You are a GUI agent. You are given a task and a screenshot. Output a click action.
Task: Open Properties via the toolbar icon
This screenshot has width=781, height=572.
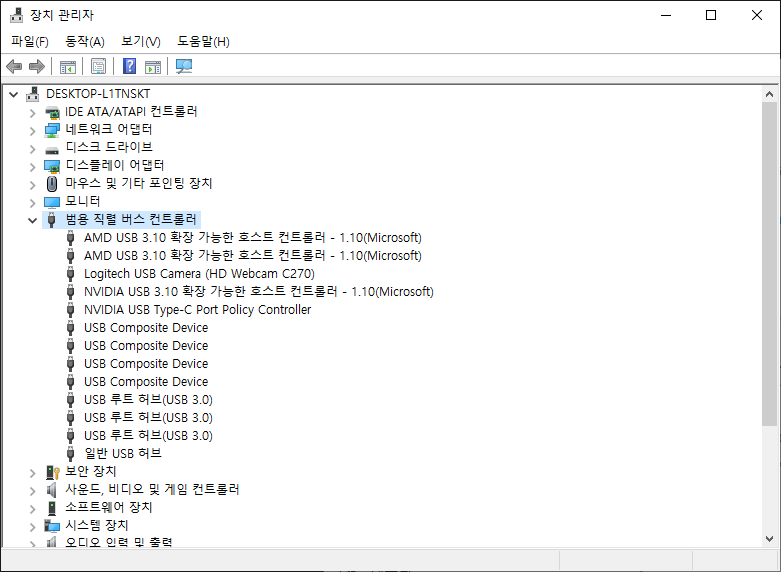pyautogui.click(x=99, y=66)
